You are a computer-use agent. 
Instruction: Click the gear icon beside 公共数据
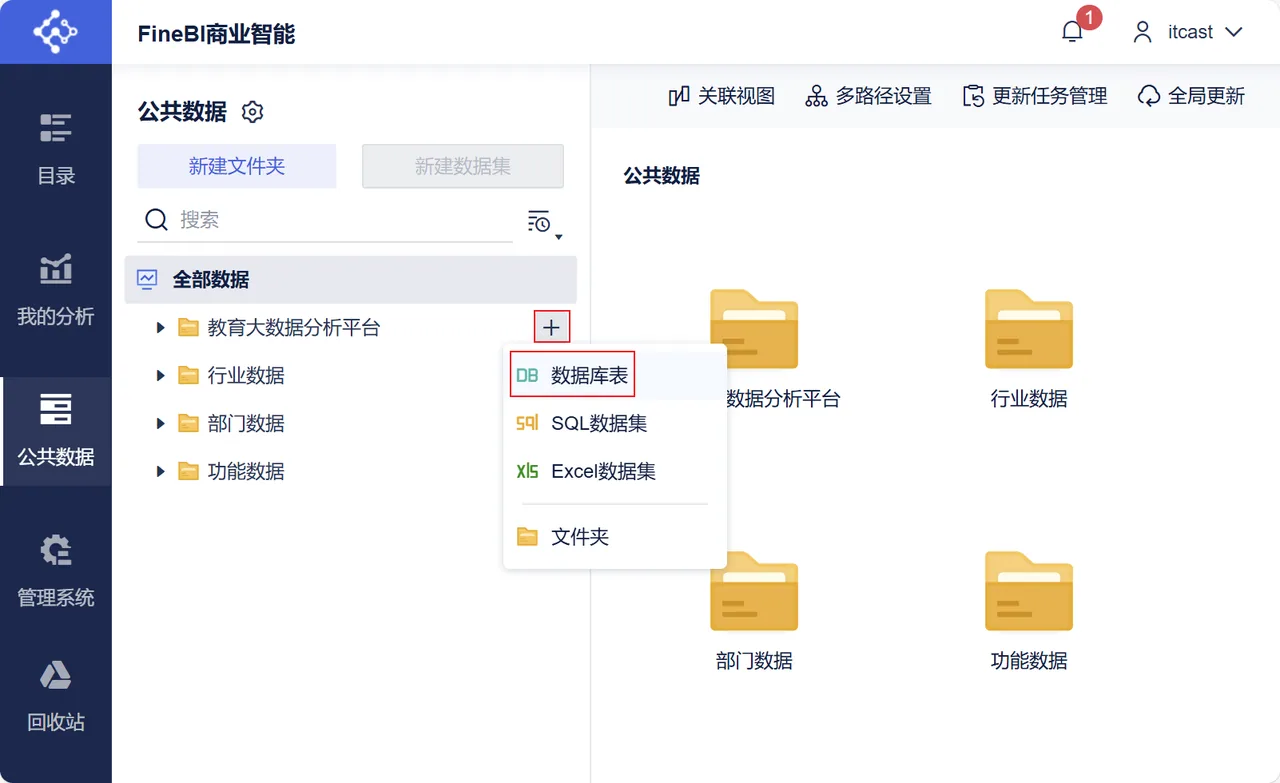tap(252, 112)
